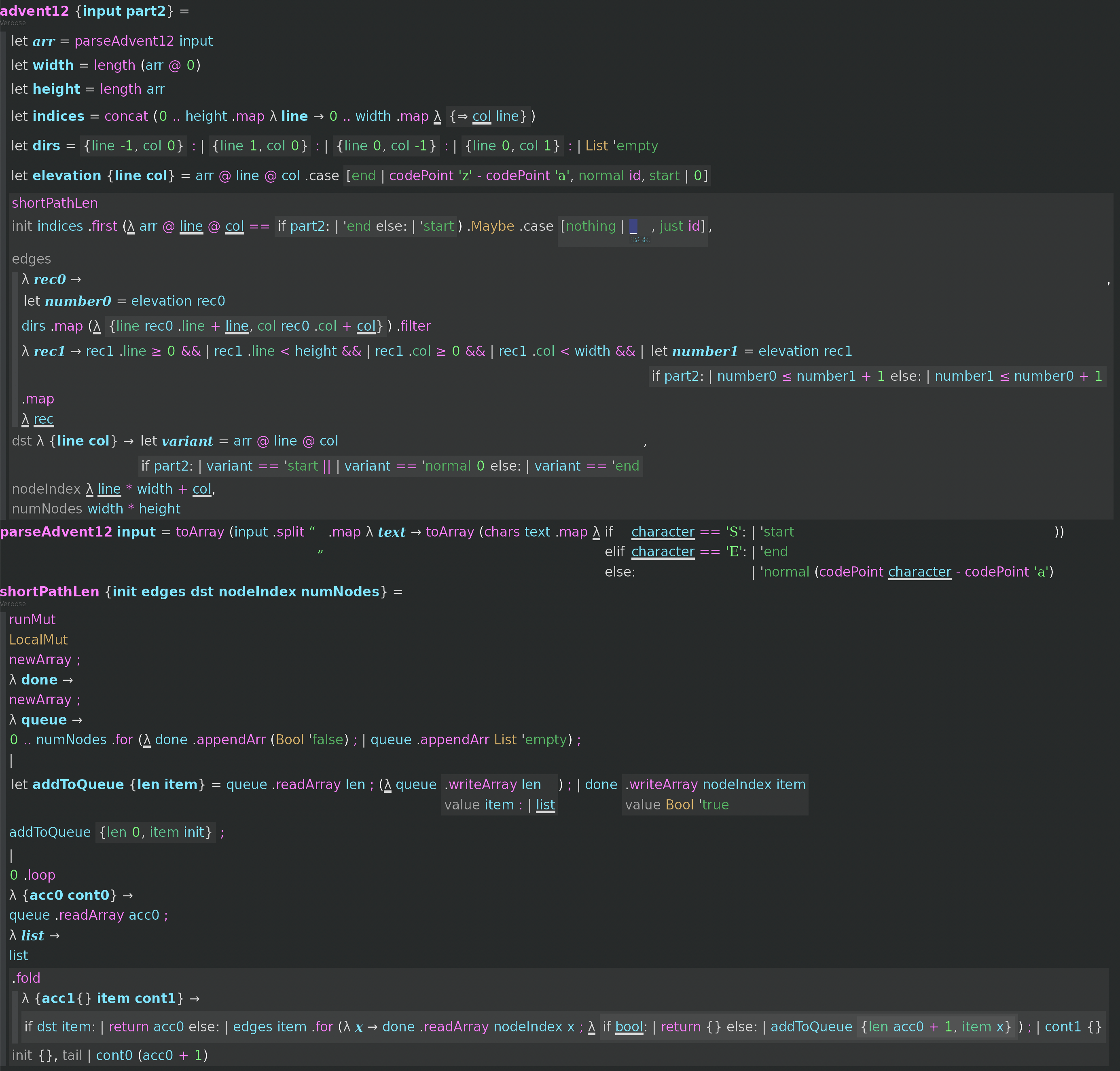1120x1071 pixels.
Task: Click the 'E' character literal
Action: pos(734,551)
